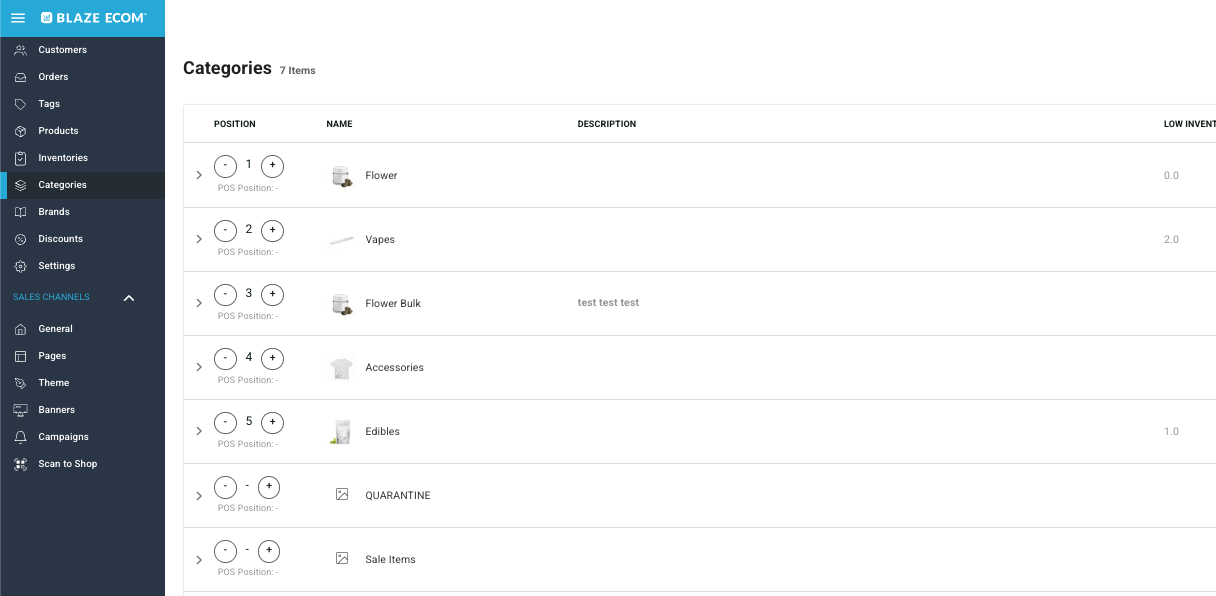1216x596 pixels.
Task: Click the Accessories category name
Action: pos(395,367)
